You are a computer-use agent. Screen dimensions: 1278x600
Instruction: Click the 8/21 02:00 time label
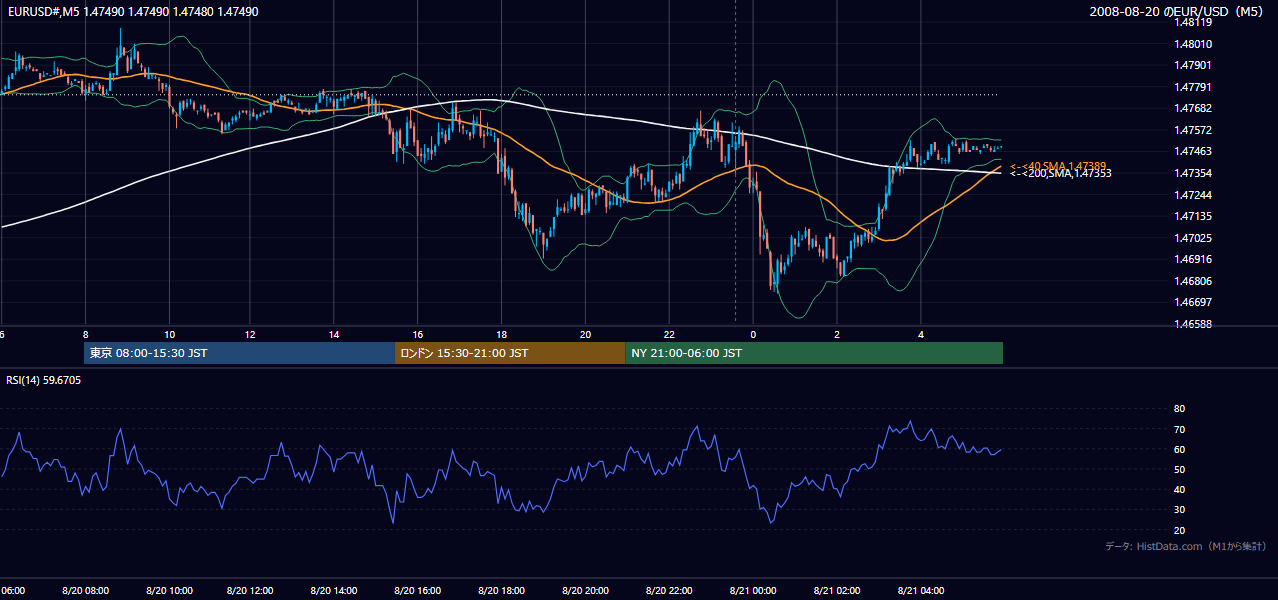tap(837, 591)
